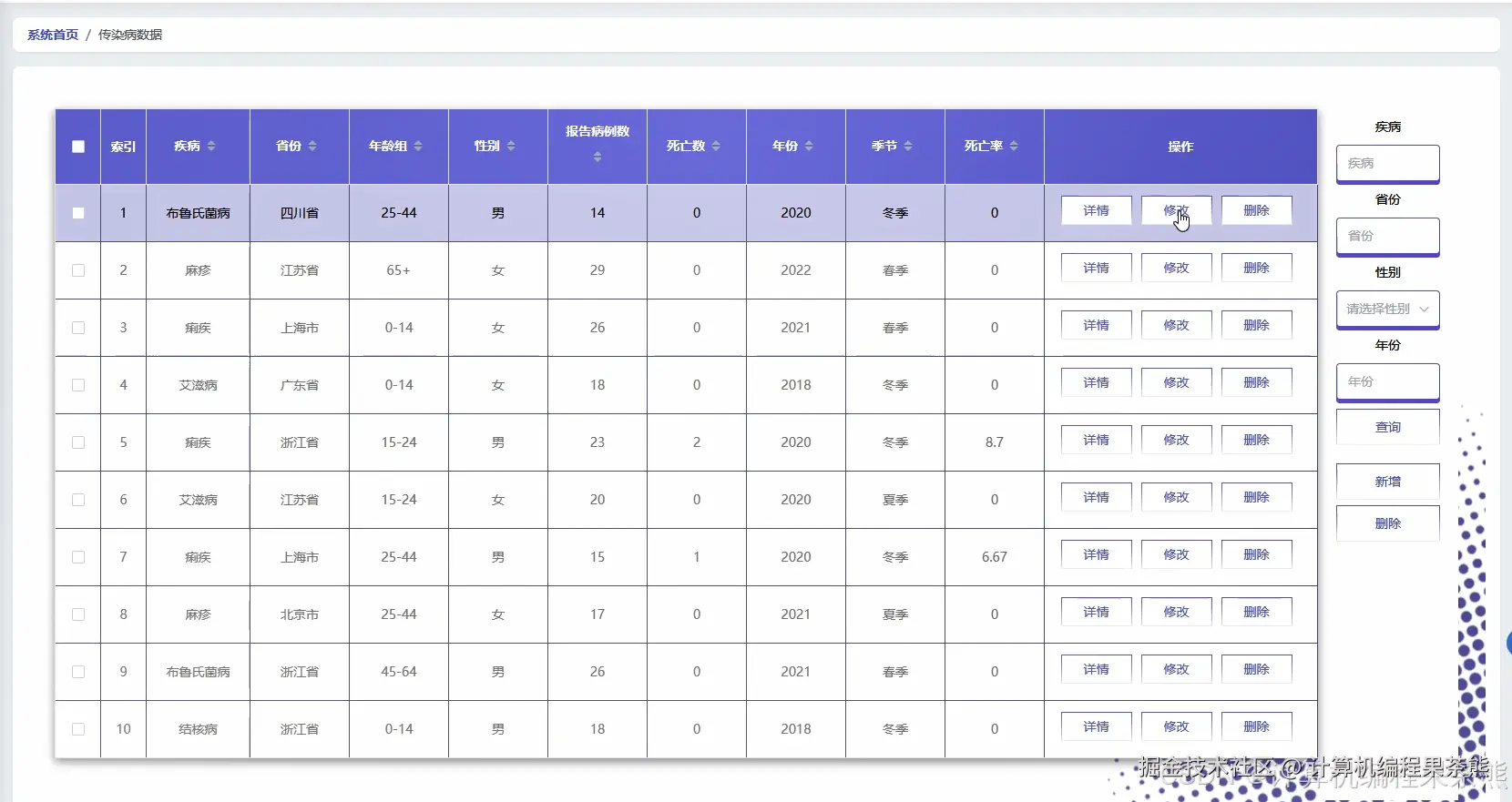This screenshot has height=802, width=1512.
Task: Select 45-64 age group cell
Action: coord(399,672)
